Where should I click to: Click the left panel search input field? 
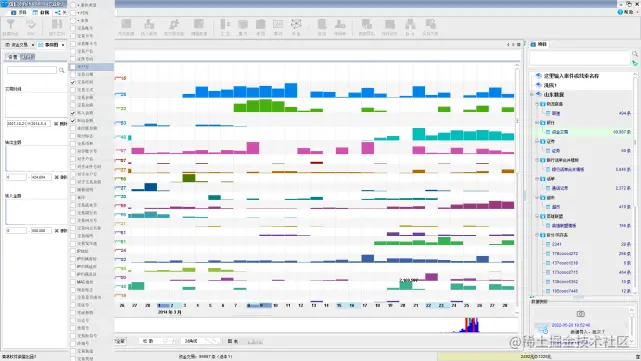tap(32, 70)
